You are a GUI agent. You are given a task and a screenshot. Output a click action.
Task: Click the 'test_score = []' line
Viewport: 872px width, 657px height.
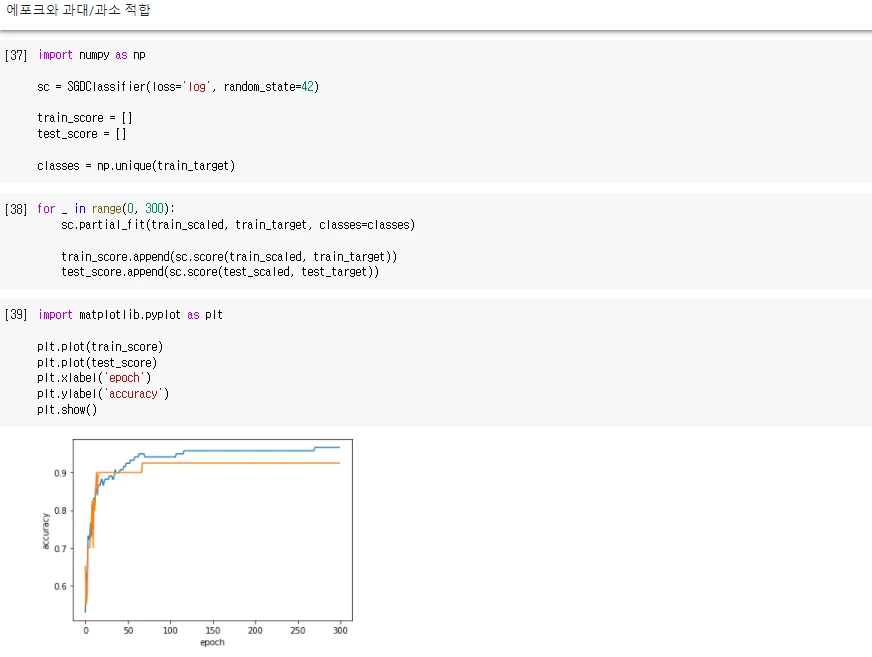82,134
